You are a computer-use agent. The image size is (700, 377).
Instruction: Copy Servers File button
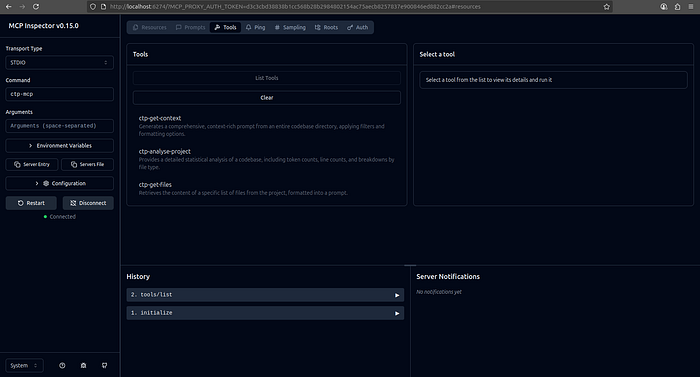(88, 164)
